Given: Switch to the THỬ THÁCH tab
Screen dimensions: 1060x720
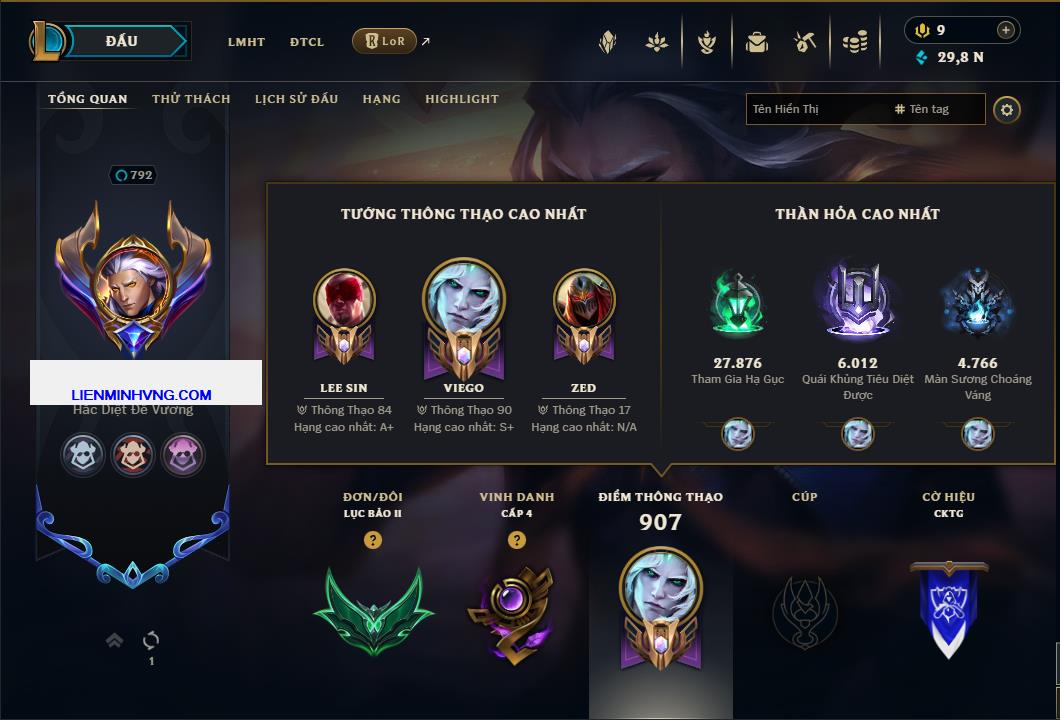Looking at the screenshot, I should pos(191,99).
